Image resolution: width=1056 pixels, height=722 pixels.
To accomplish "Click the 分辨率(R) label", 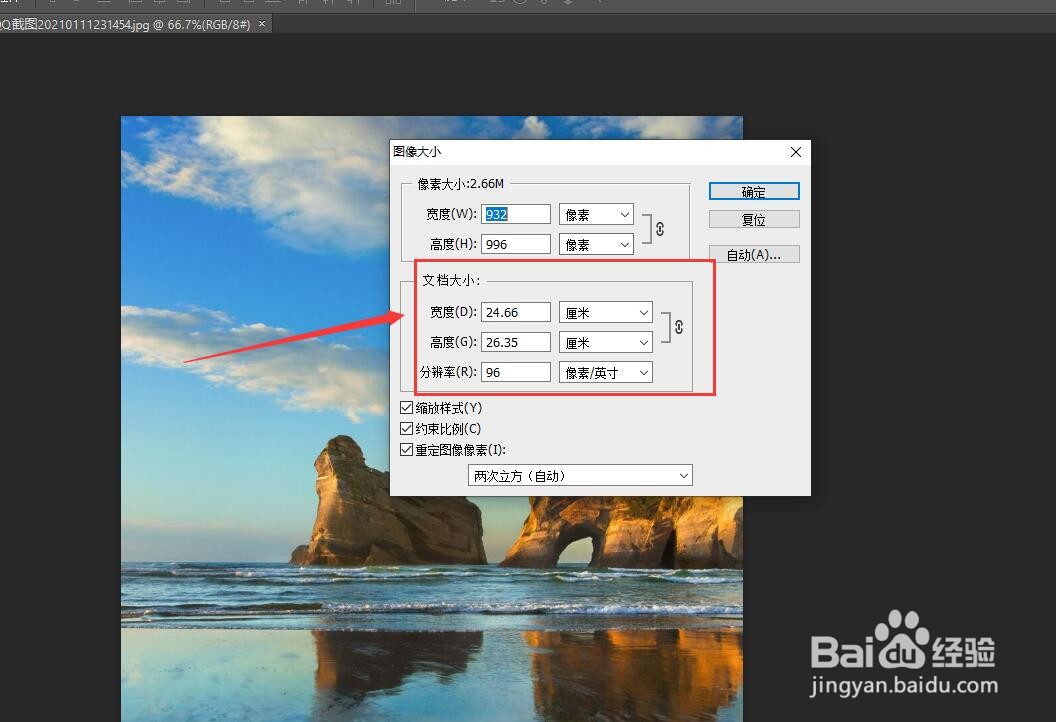I will pos(448,372).
